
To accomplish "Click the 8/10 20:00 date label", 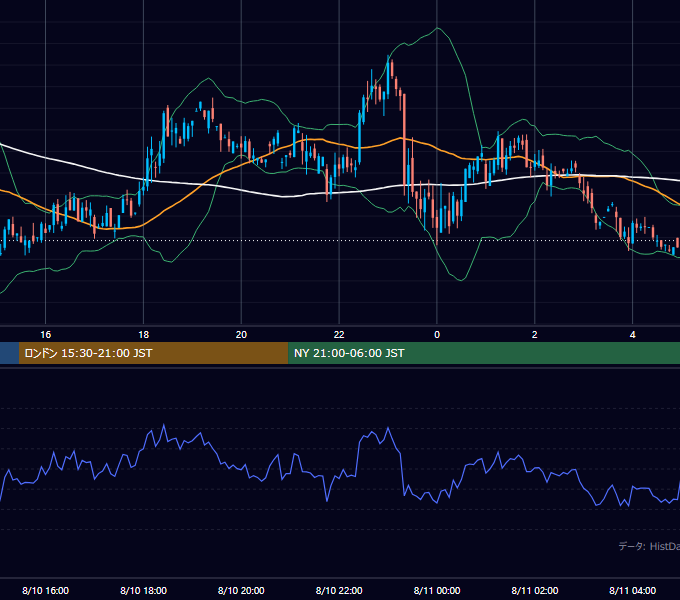I will pos(241,590).
